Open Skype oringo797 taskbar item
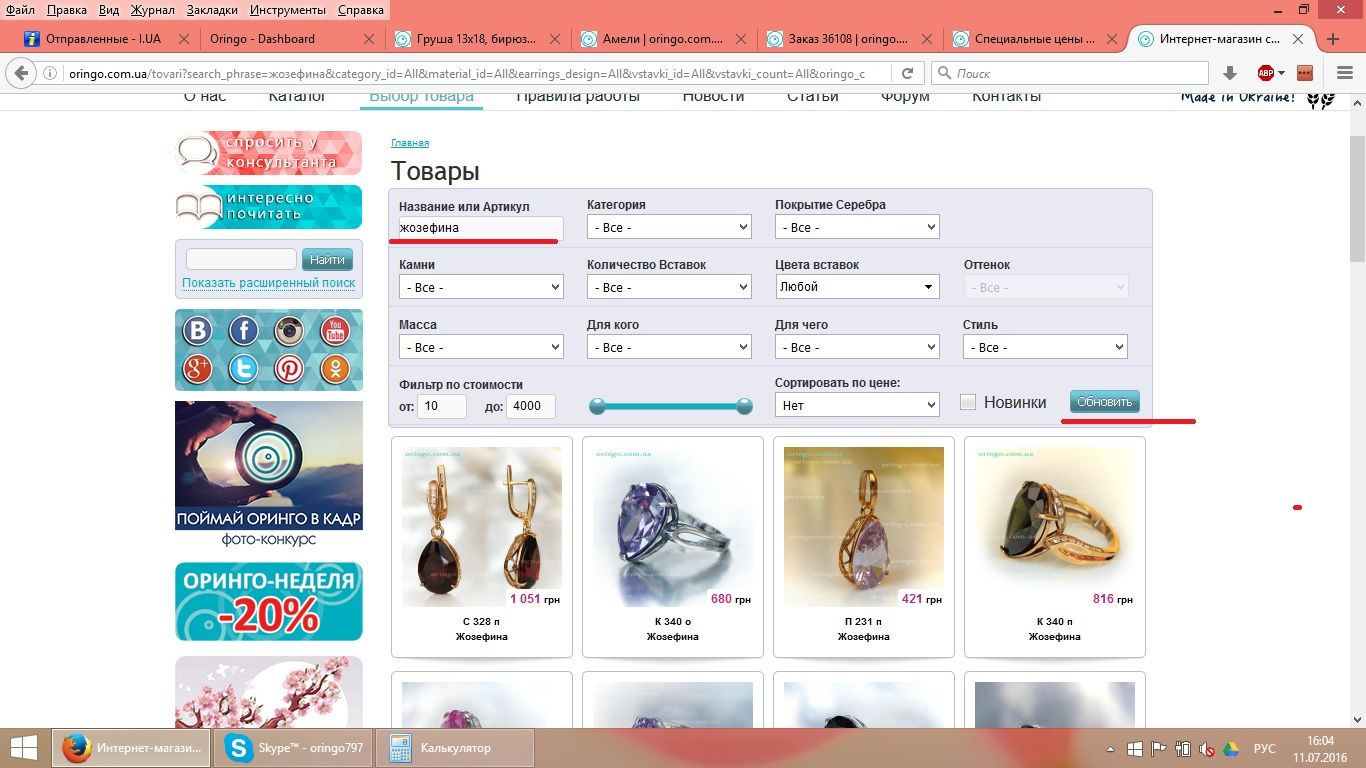 click(x=295, y=748)
